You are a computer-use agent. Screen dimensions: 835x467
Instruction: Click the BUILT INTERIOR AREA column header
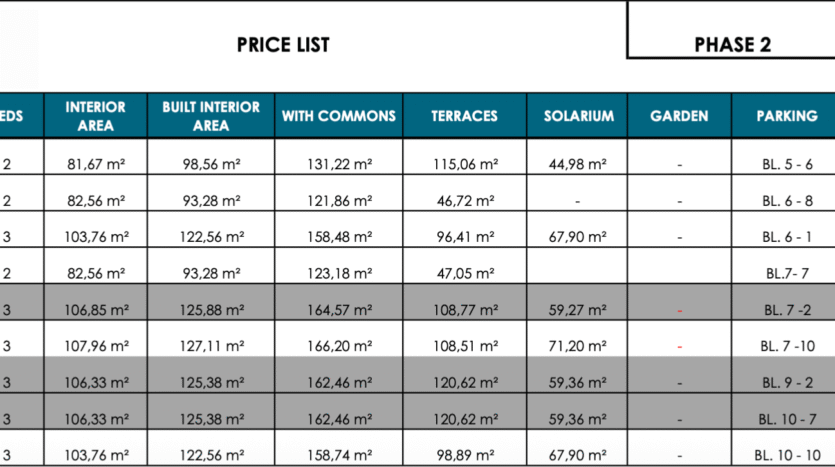pyautogui.click(x=211, y=116)
